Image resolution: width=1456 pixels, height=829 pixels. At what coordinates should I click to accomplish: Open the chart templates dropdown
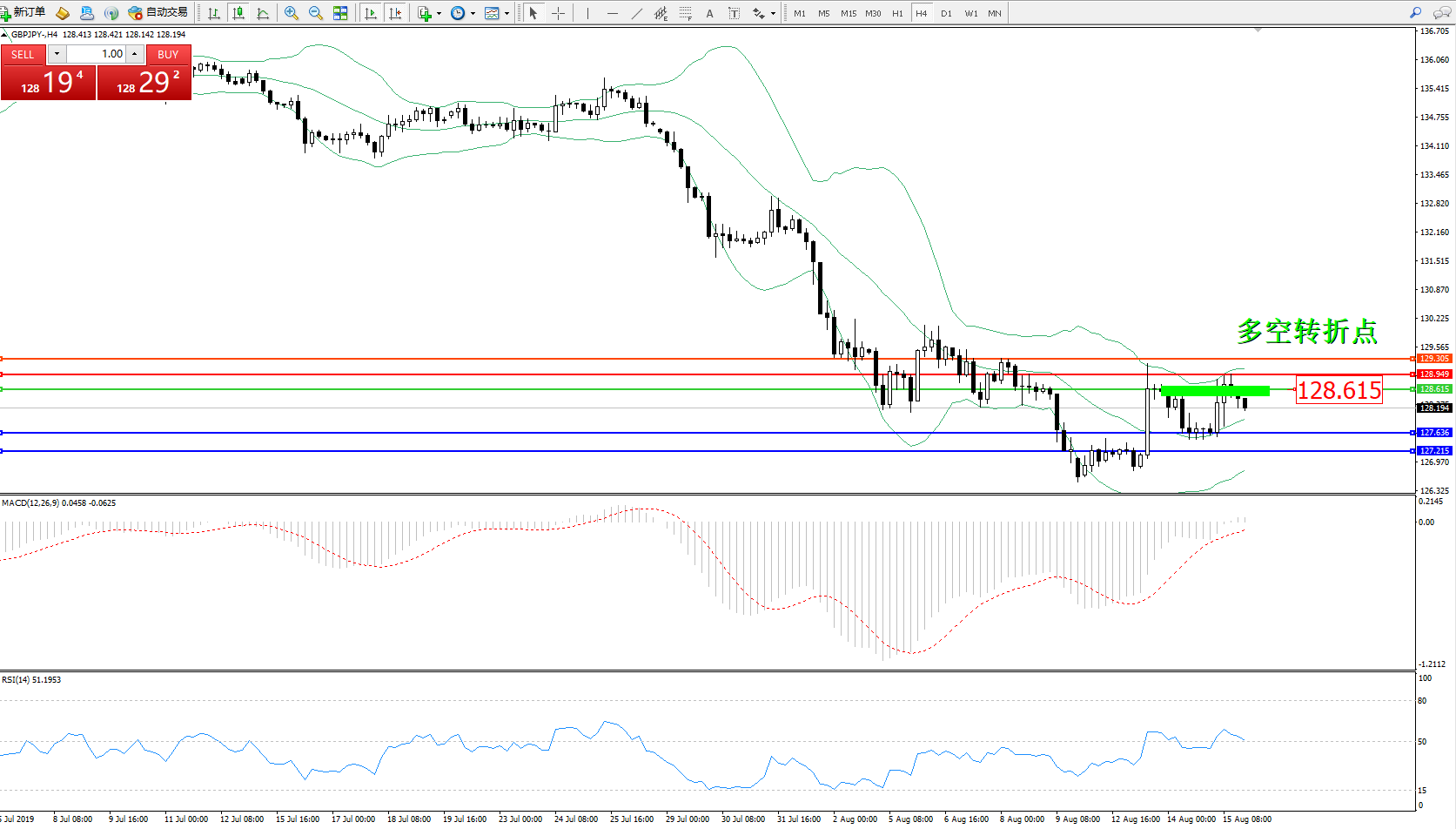(x=507, y=14)
